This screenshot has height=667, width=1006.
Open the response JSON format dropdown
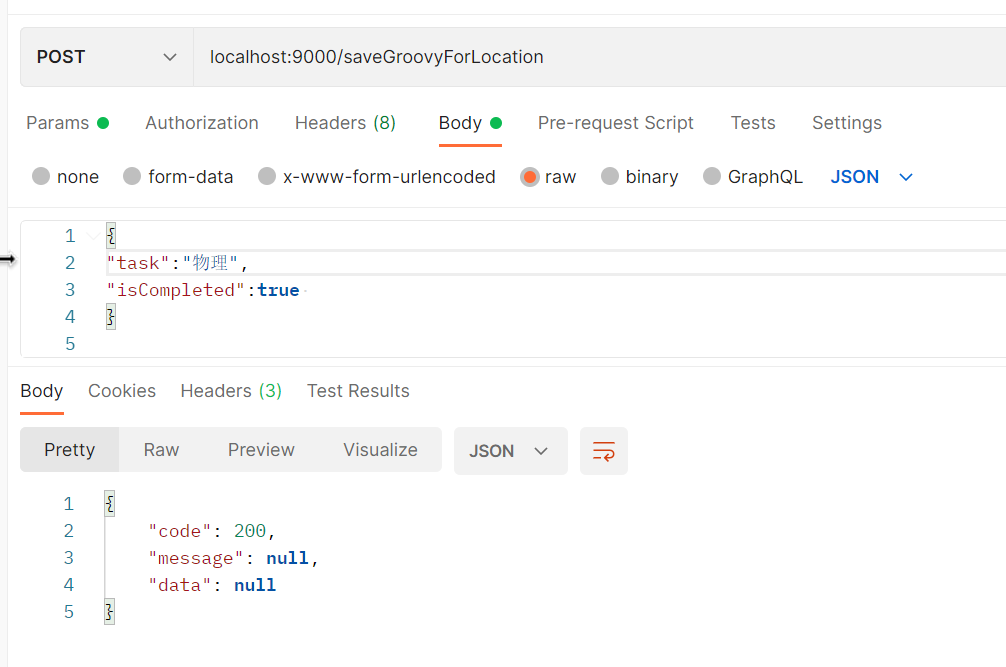coord(510,451)
